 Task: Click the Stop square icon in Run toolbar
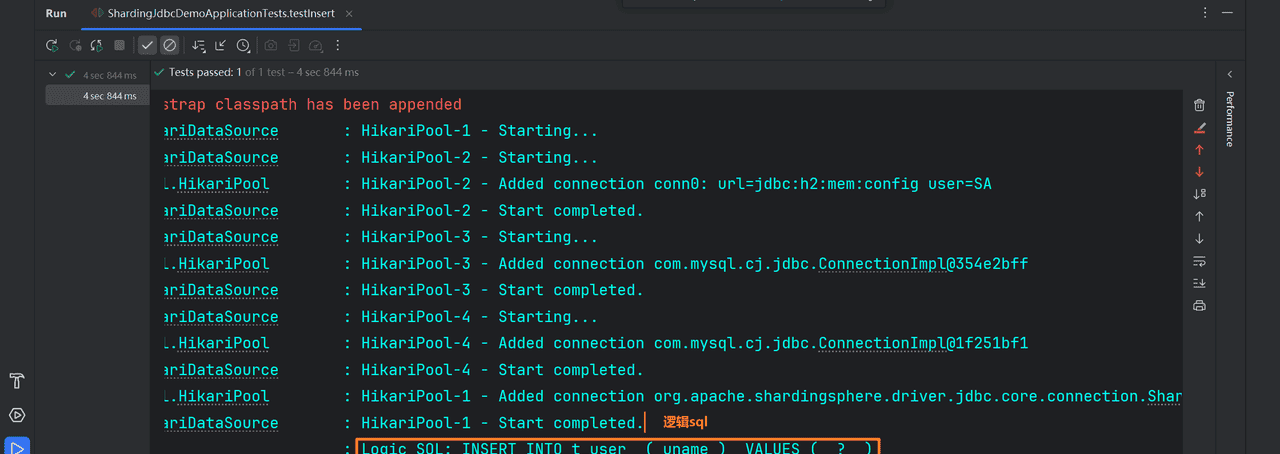pos(120,46)
